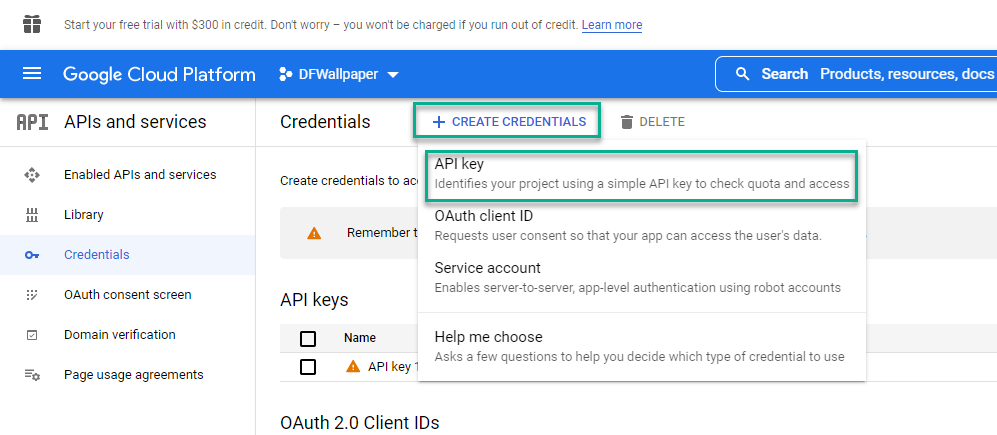Open Domain verification page

[x=120, y=335]
